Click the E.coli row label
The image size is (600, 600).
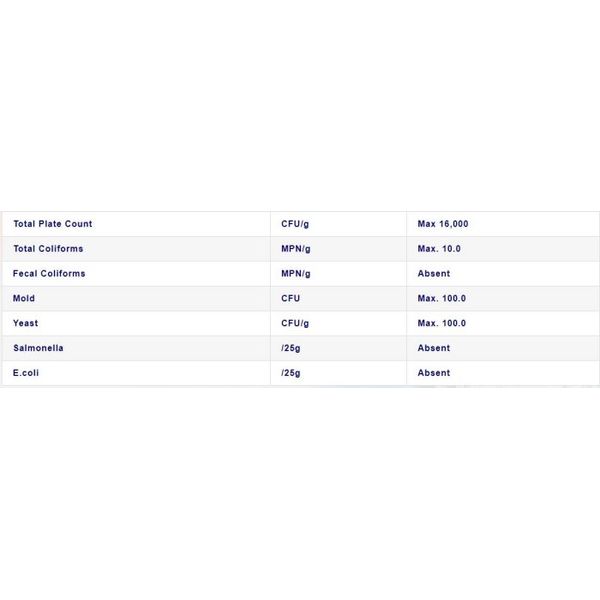[x=26, y=373]
